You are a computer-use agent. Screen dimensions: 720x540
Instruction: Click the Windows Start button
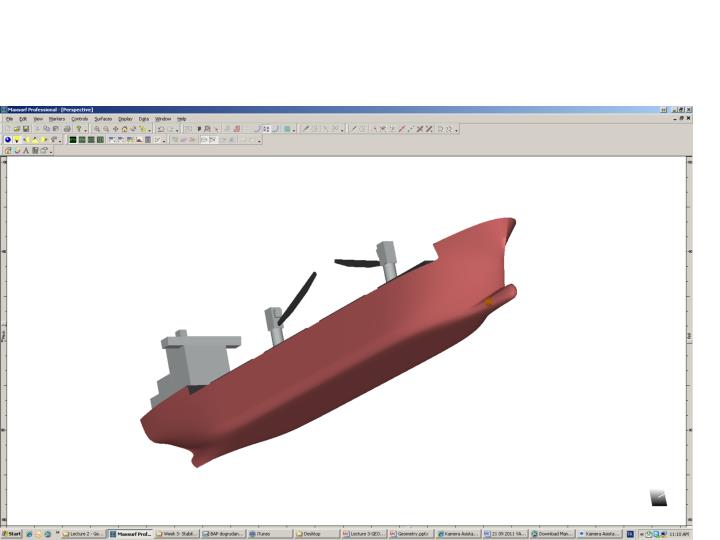(12, 534)
